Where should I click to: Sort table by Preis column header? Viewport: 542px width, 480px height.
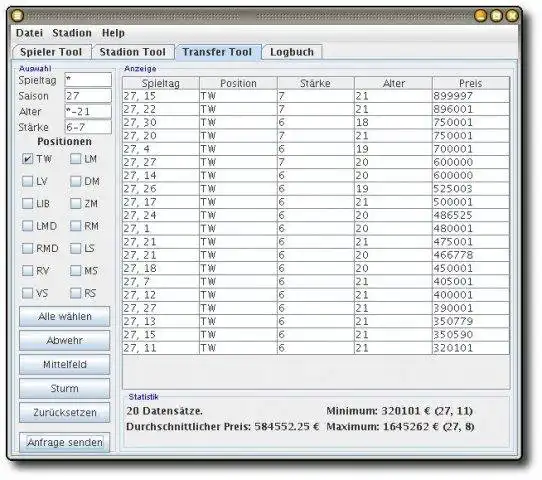click(471, 83)
